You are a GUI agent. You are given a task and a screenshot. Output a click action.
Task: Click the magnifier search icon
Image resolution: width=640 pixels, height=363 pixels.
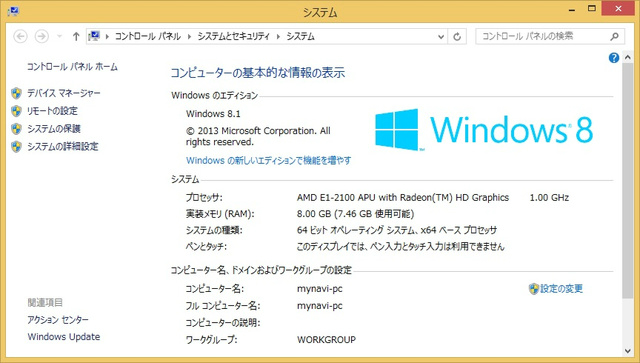pos(614,37)
